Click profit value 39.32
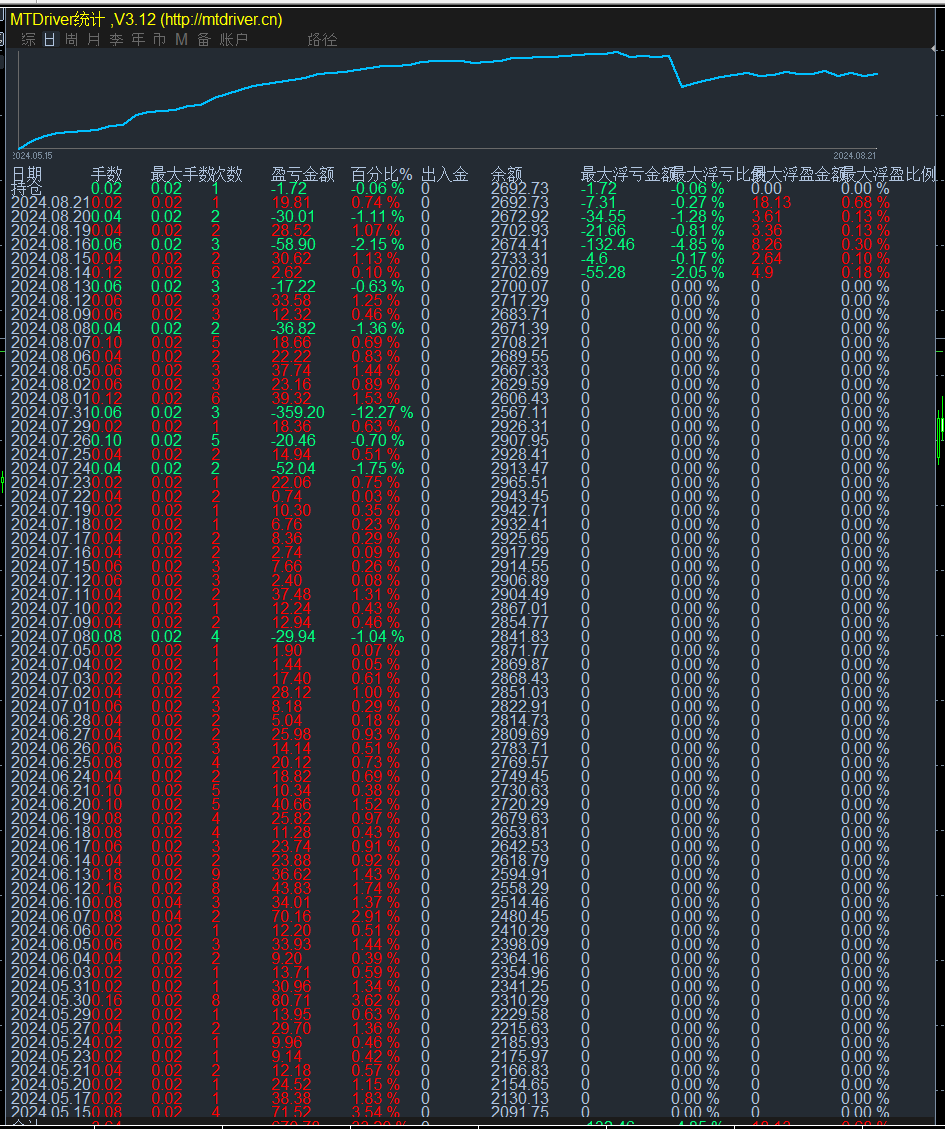This screenshot has width=945, height=1129. tap(291, 398)
